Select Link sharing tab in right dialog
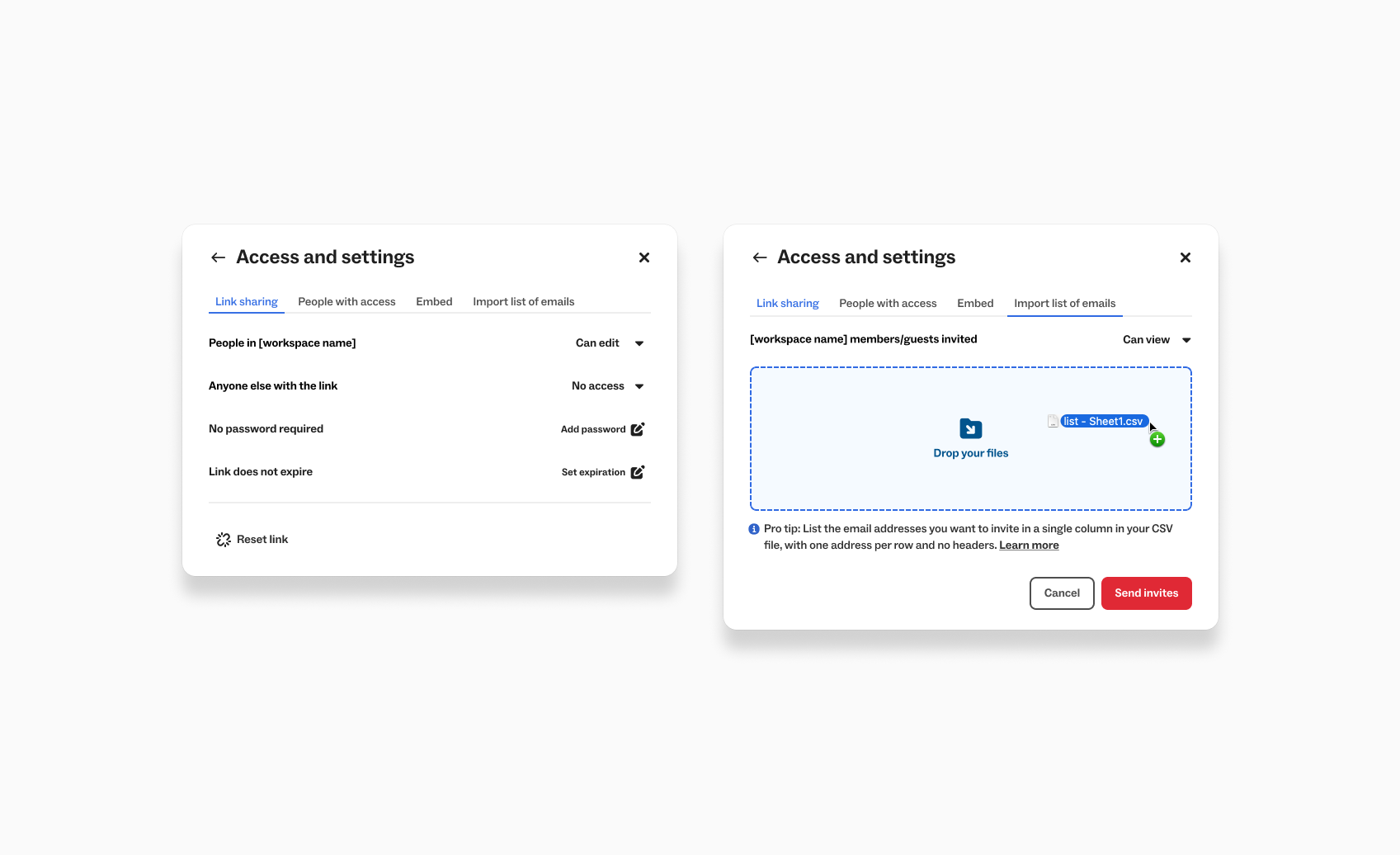The height and width of the screenshot is (855, 1400). tap(788, 304)
